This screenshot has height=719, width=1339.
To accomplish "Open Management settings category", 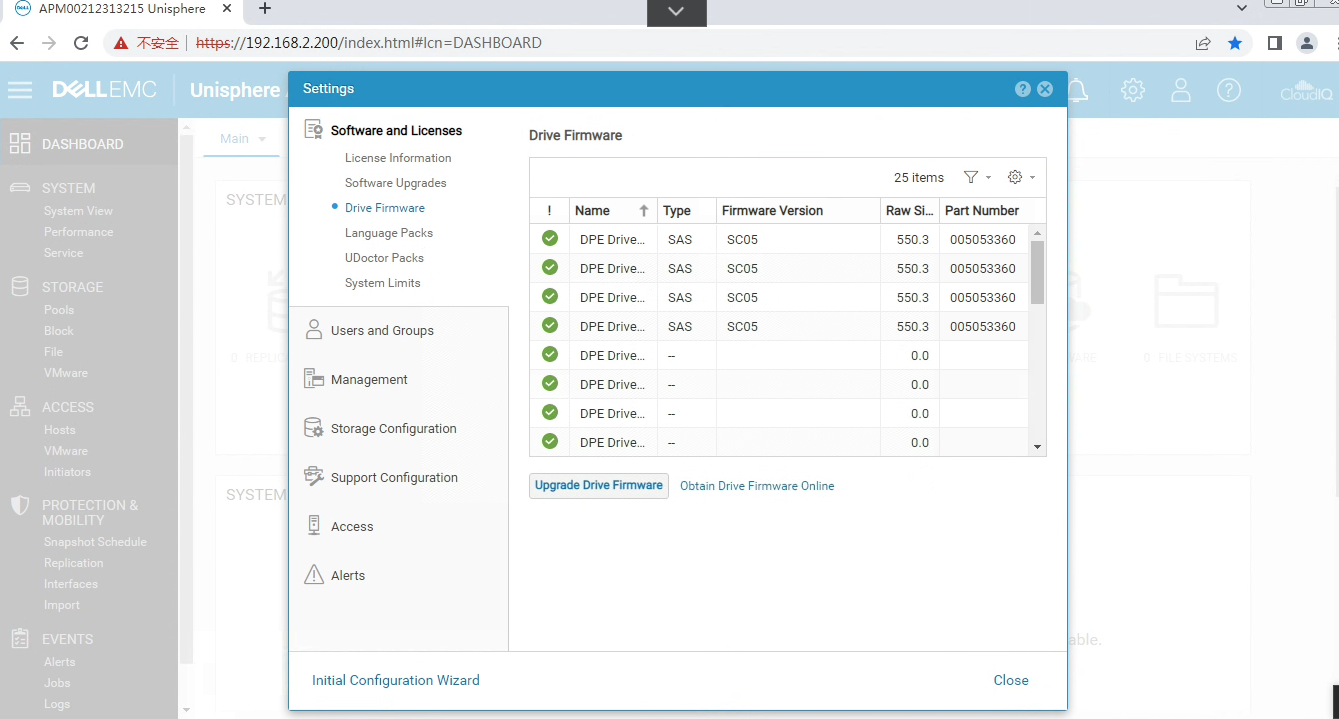I will (369, 379).
